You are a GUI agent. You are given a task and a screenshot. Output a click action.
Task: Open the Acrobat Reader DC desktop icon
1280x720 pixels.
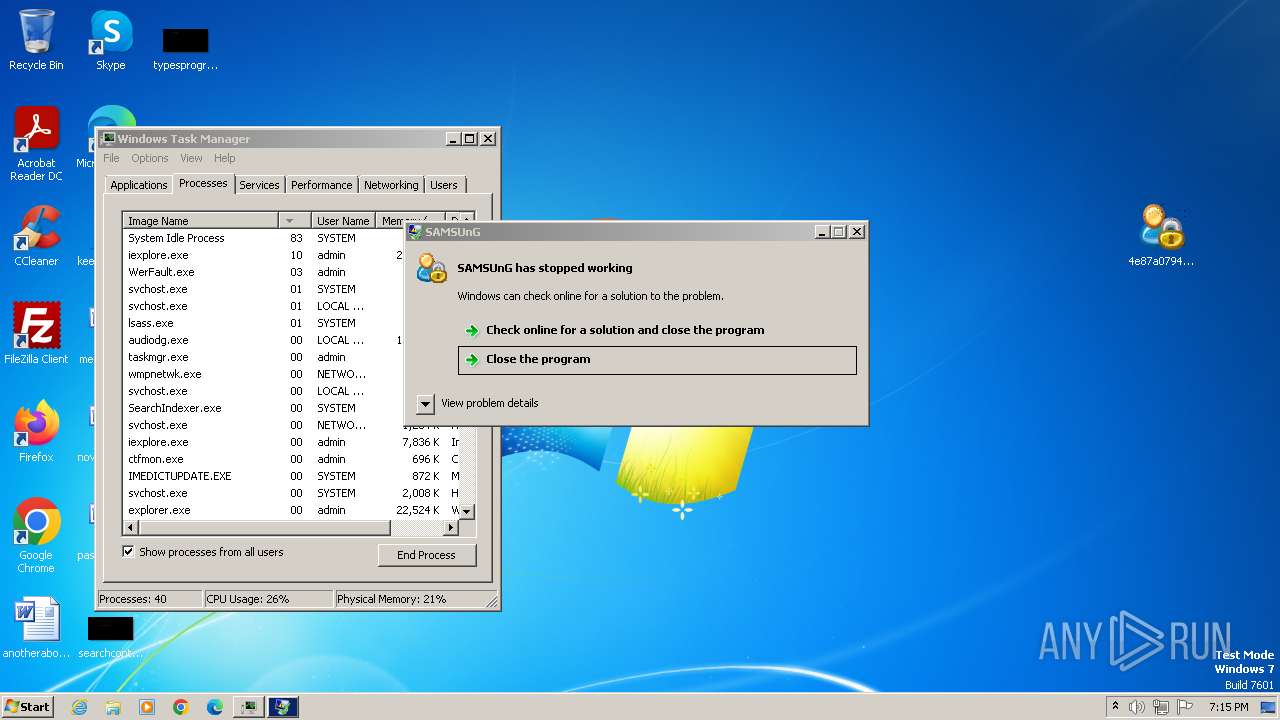click(x=36, y=144)
